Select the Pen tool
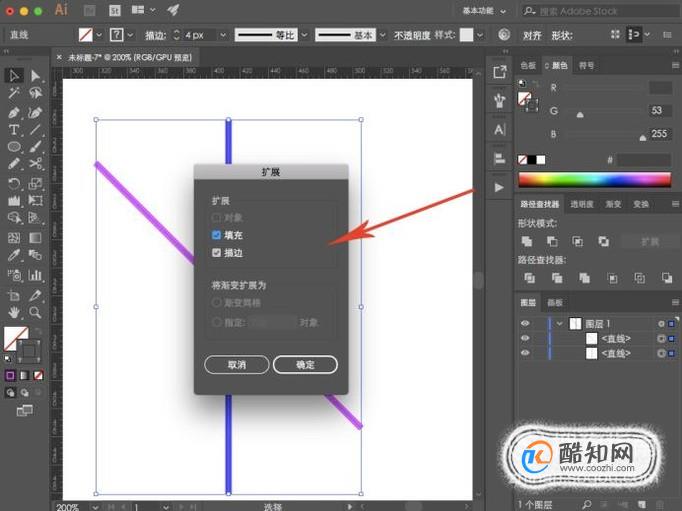 point(14,112)
